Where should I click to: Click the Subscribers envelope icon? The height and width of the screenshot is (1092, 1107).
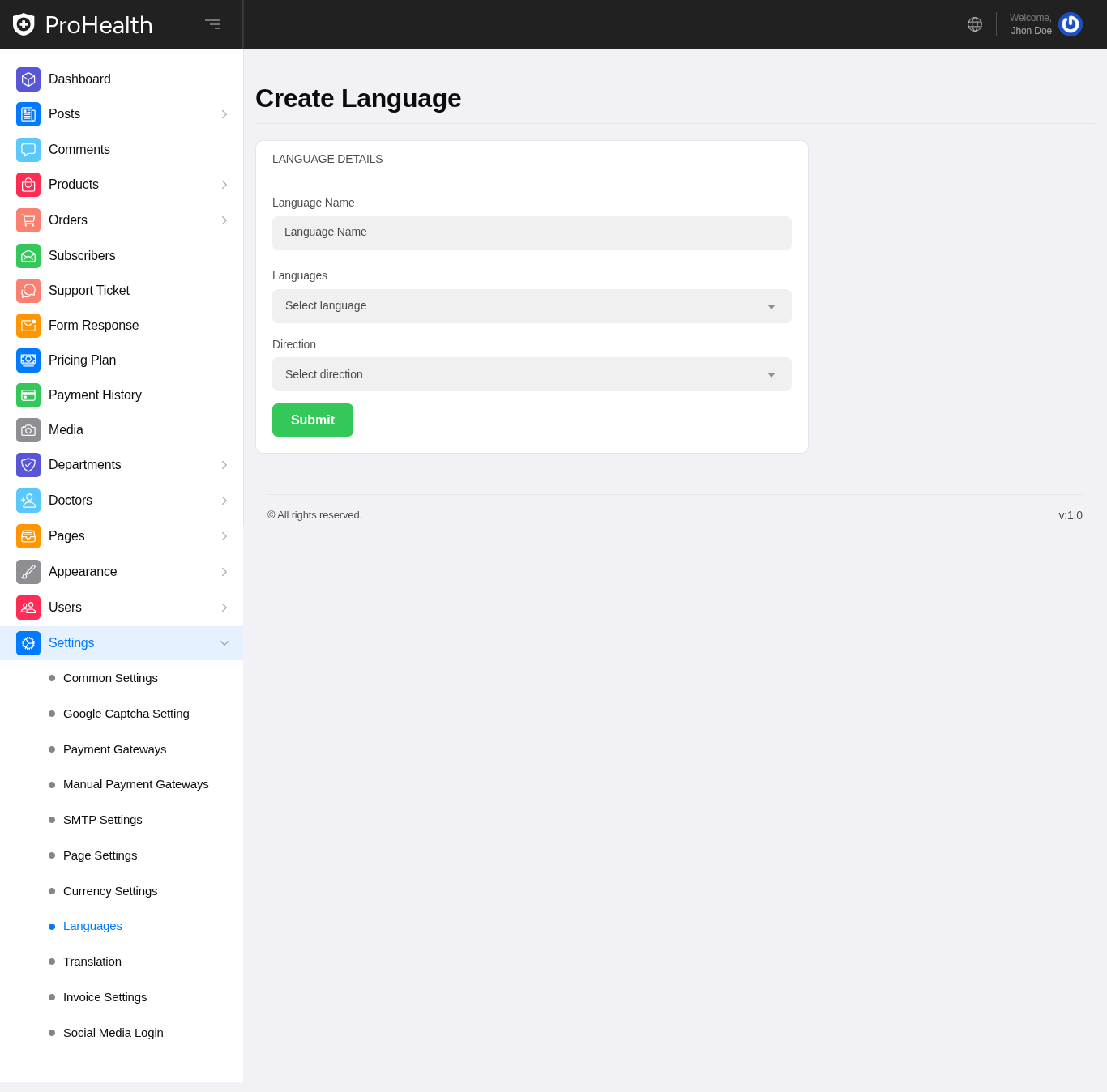click(x=28, y=256)
